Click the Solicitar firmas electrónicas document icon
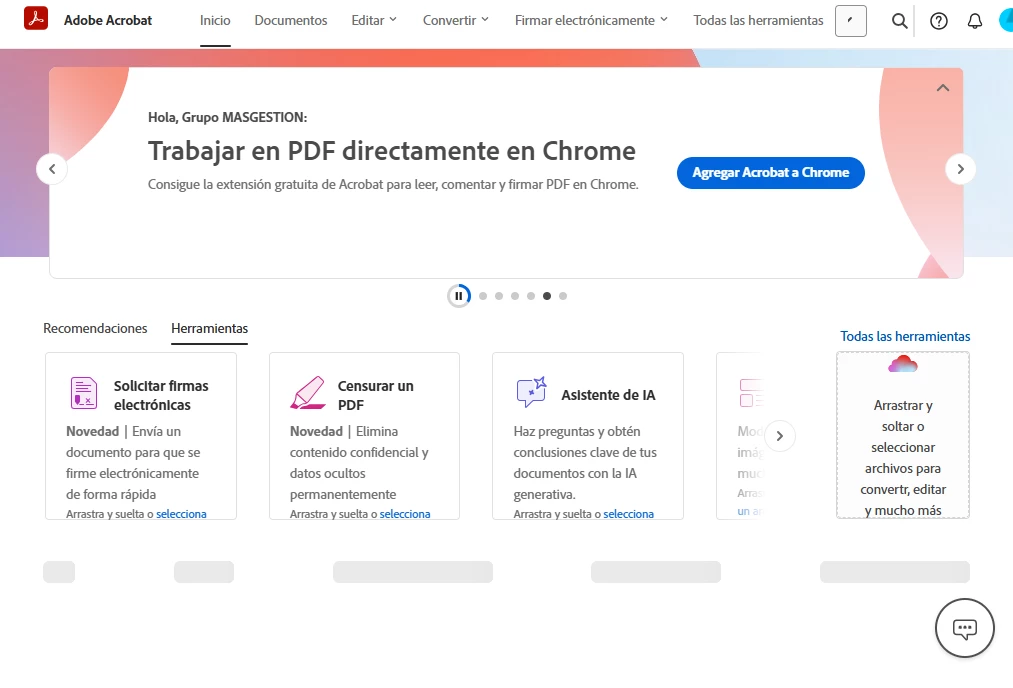1013x688 pixels. coord(83,393)
